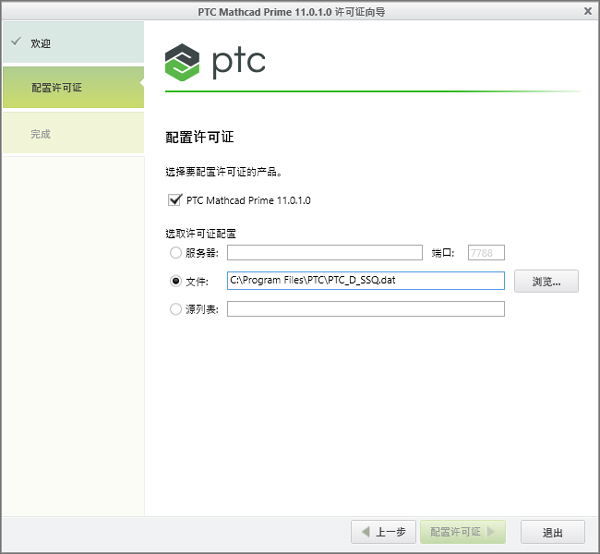600x554 pixels.
Task: Open the 完成 step in sidebar
Action: [73, 133]
